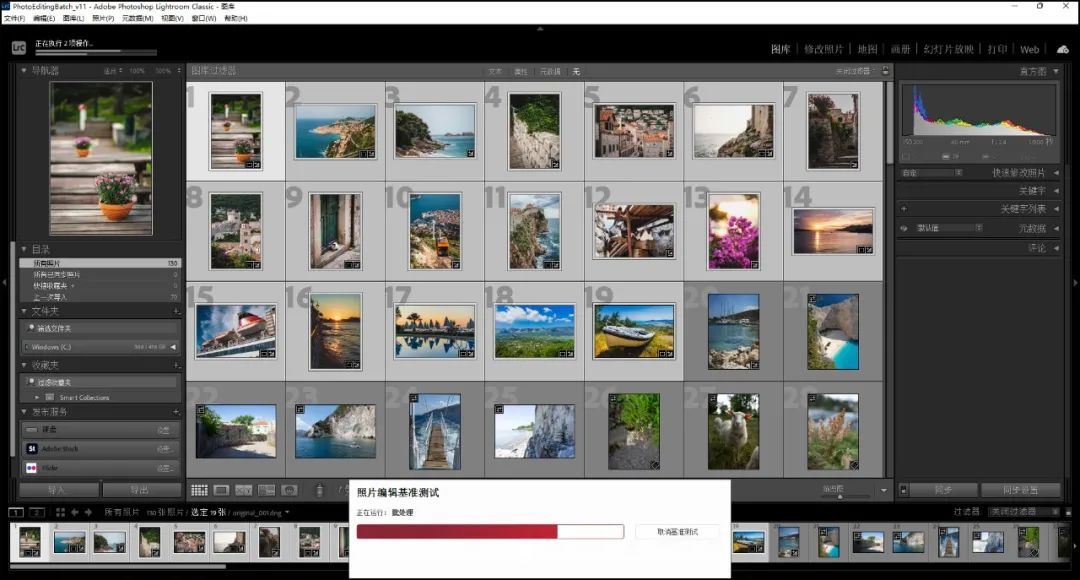Image resolution: width=1080 pixels, height=580 pixels.
Task: Open the Develop module tab
Action: (823, 49)
